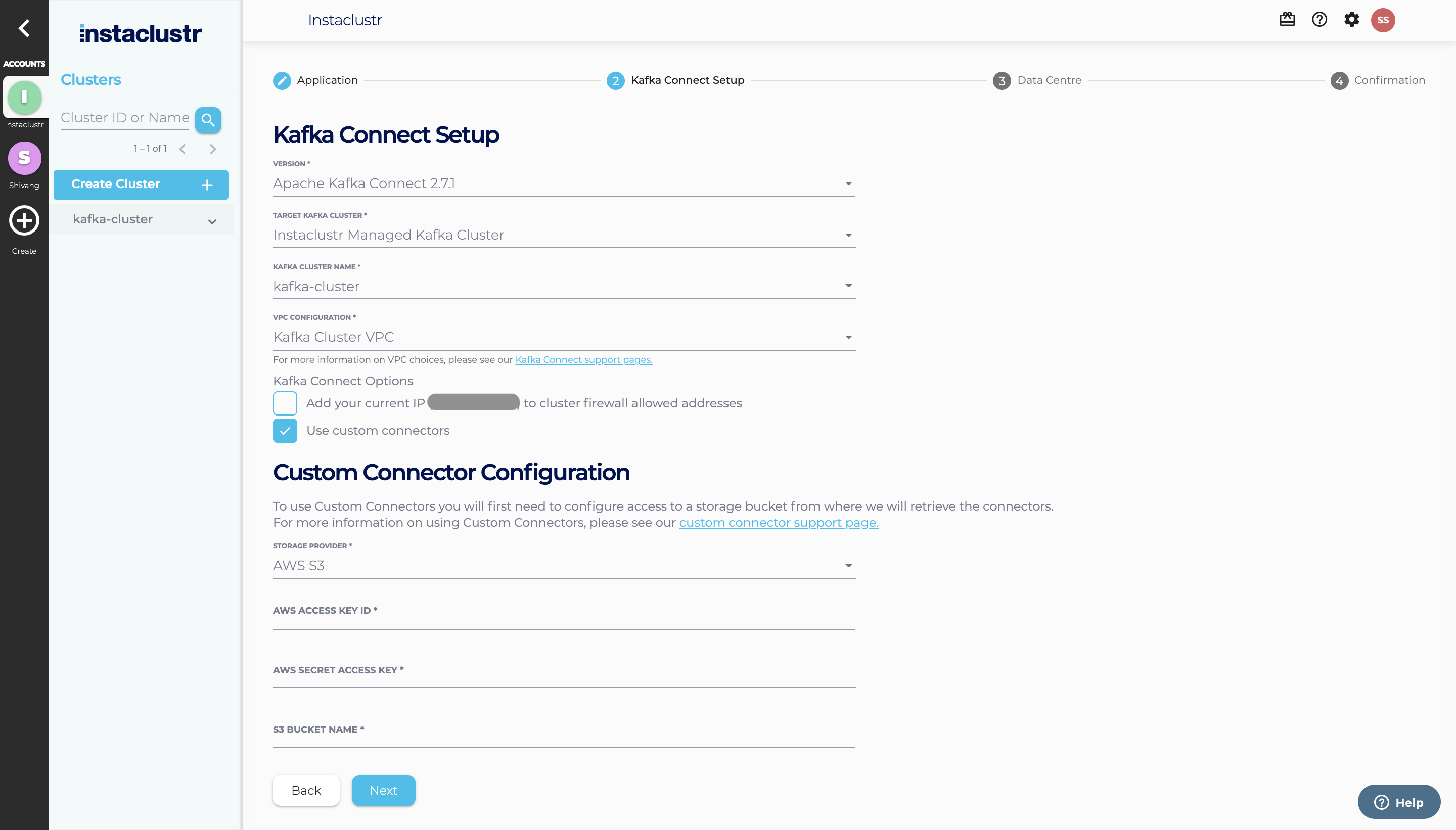Click the Create account plus icon

click(24, 220)
